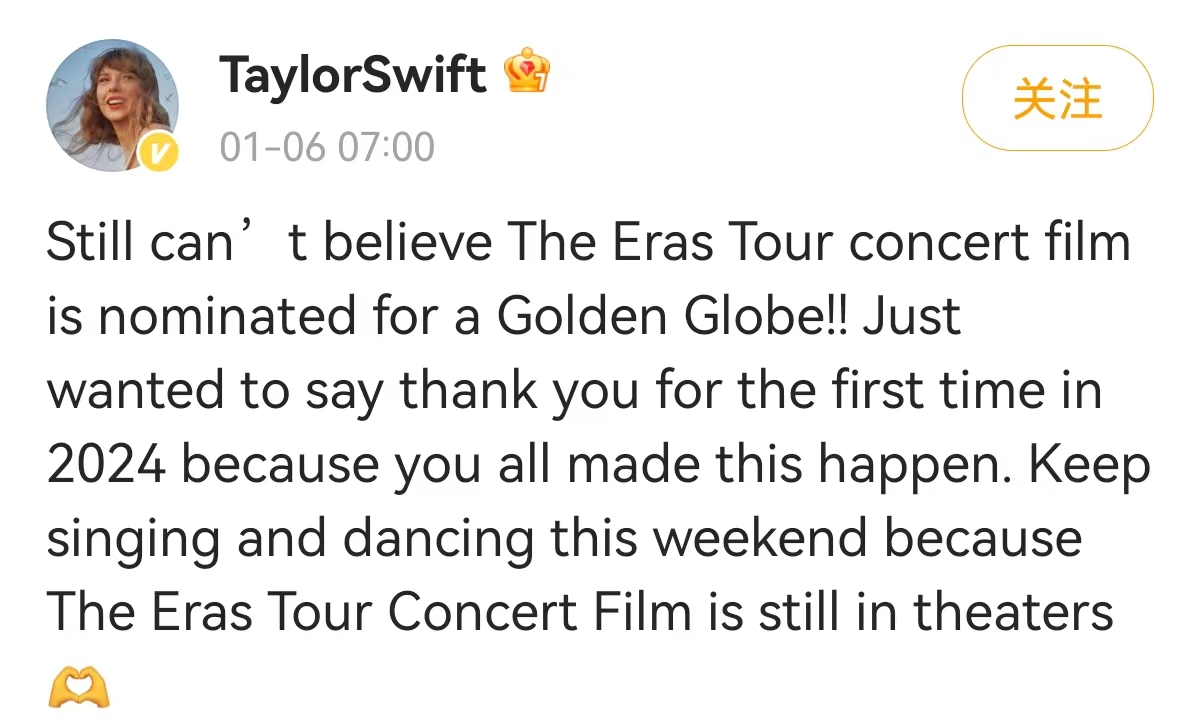This screenshot has height=724, width=1200.
Task: Click the year "2024" in the post
Action: 107,466
